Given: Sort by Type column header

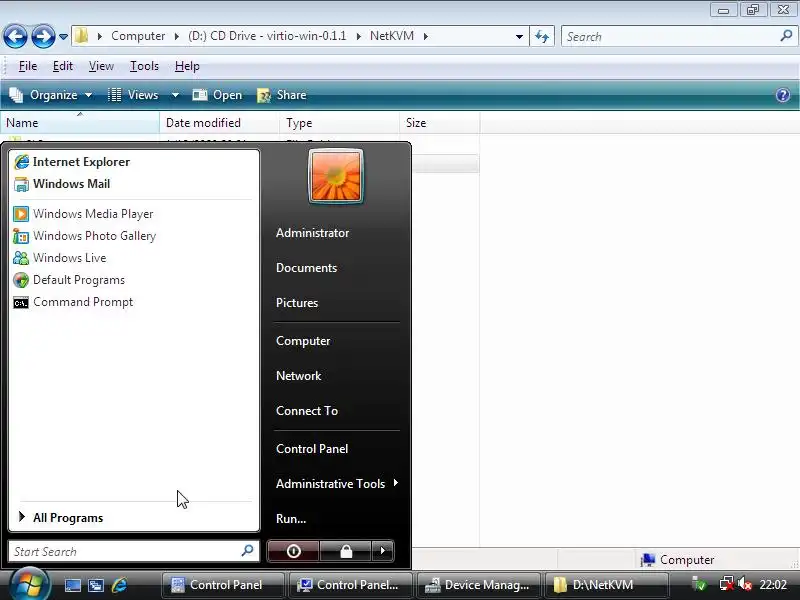Looking at the screenshot, I should click(339, 123).
